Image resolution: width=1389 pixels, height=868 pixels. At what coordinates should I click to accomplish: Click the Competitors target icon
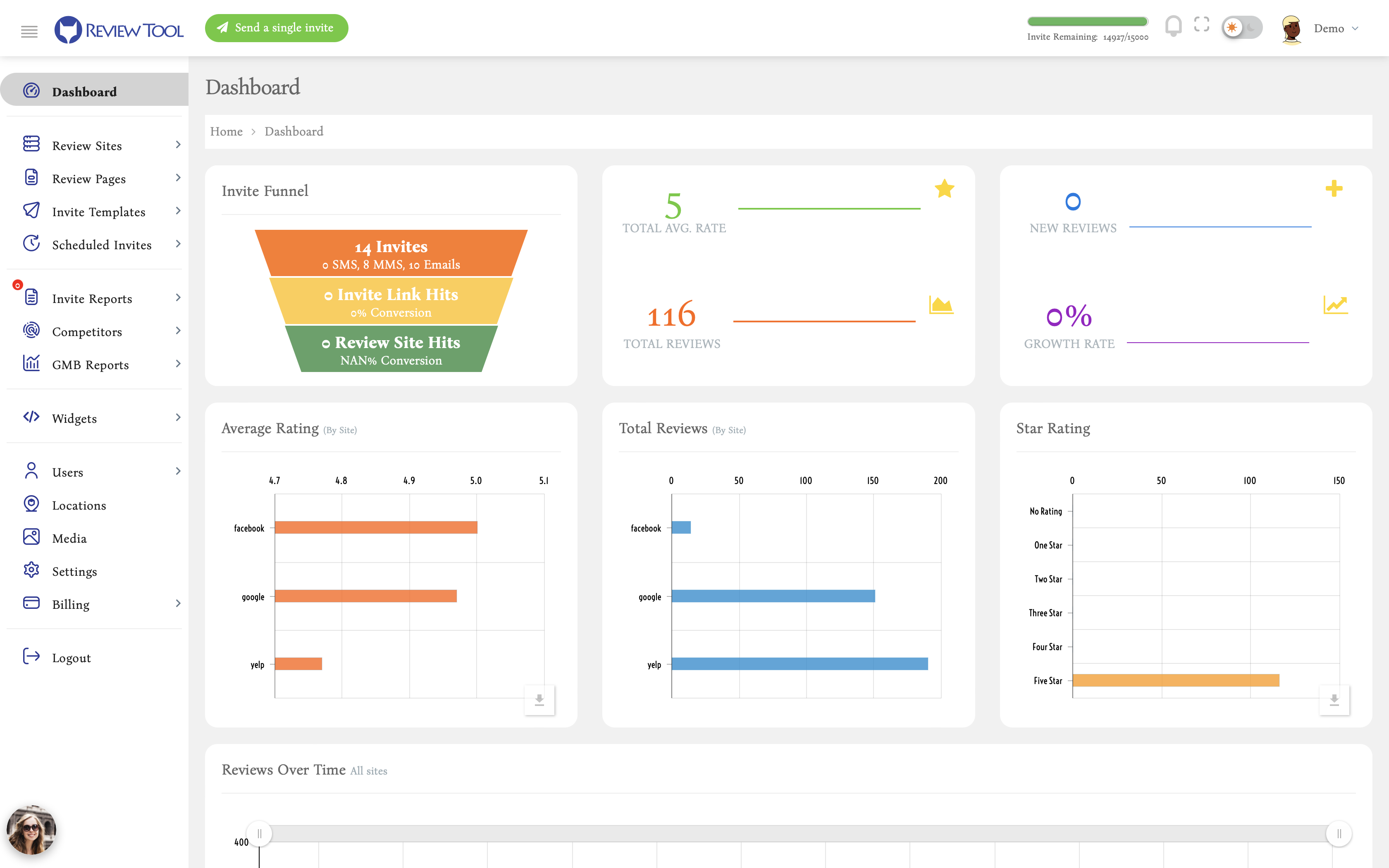pyautogui.click(x=31, y=331)
